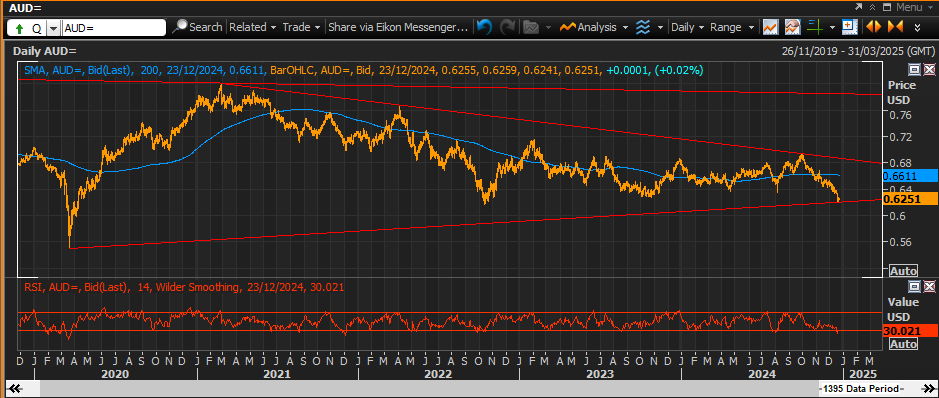Screen dimensions: 939x398
Task: Click the Auto button on price axis
Action: pyautogui.click(x=903, y=271)
